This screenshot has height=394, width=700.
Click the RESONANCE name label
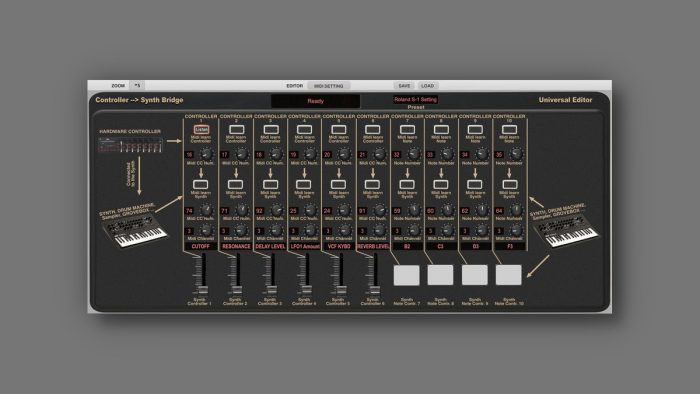(236, 246)
